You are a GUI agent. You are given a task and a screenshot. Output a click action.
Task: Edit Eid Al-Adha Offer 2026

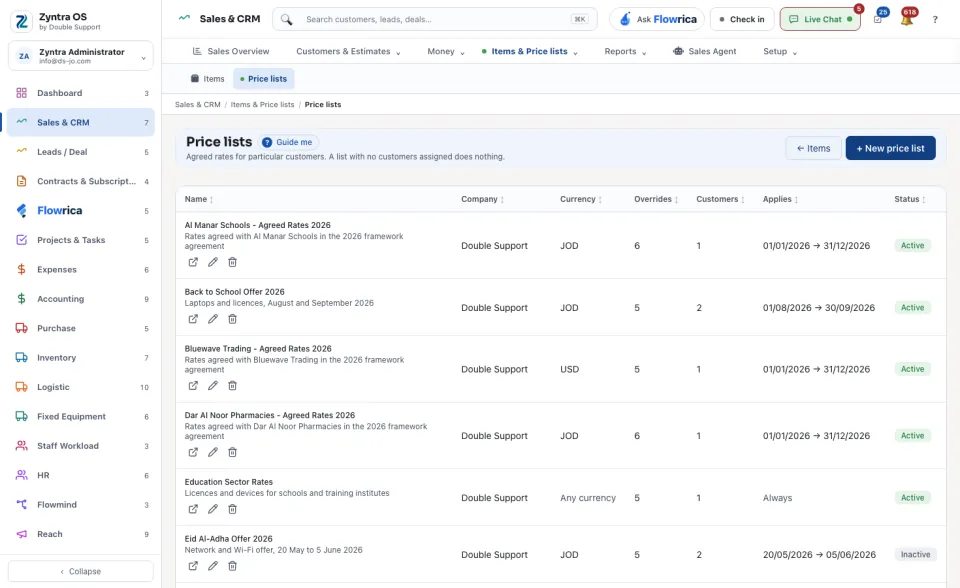tap(212, 566)
